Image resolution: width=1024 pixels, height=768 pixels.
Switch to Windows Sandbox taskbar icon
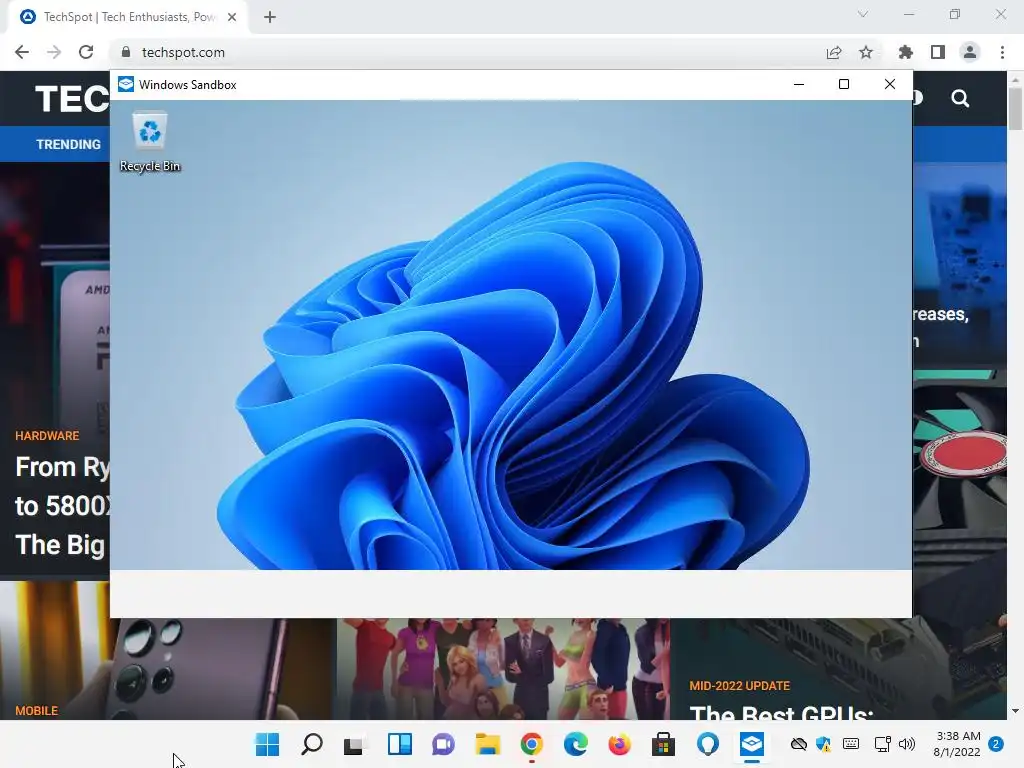(752, 744)
